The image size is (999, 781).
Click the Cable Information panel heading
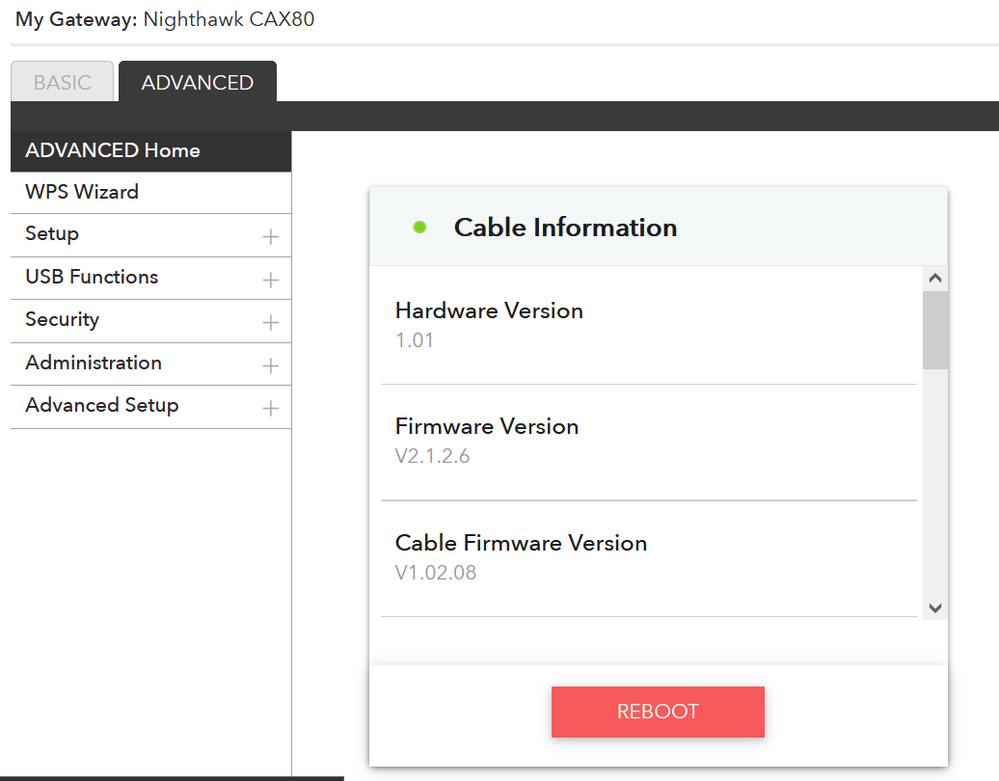[565, 227]
